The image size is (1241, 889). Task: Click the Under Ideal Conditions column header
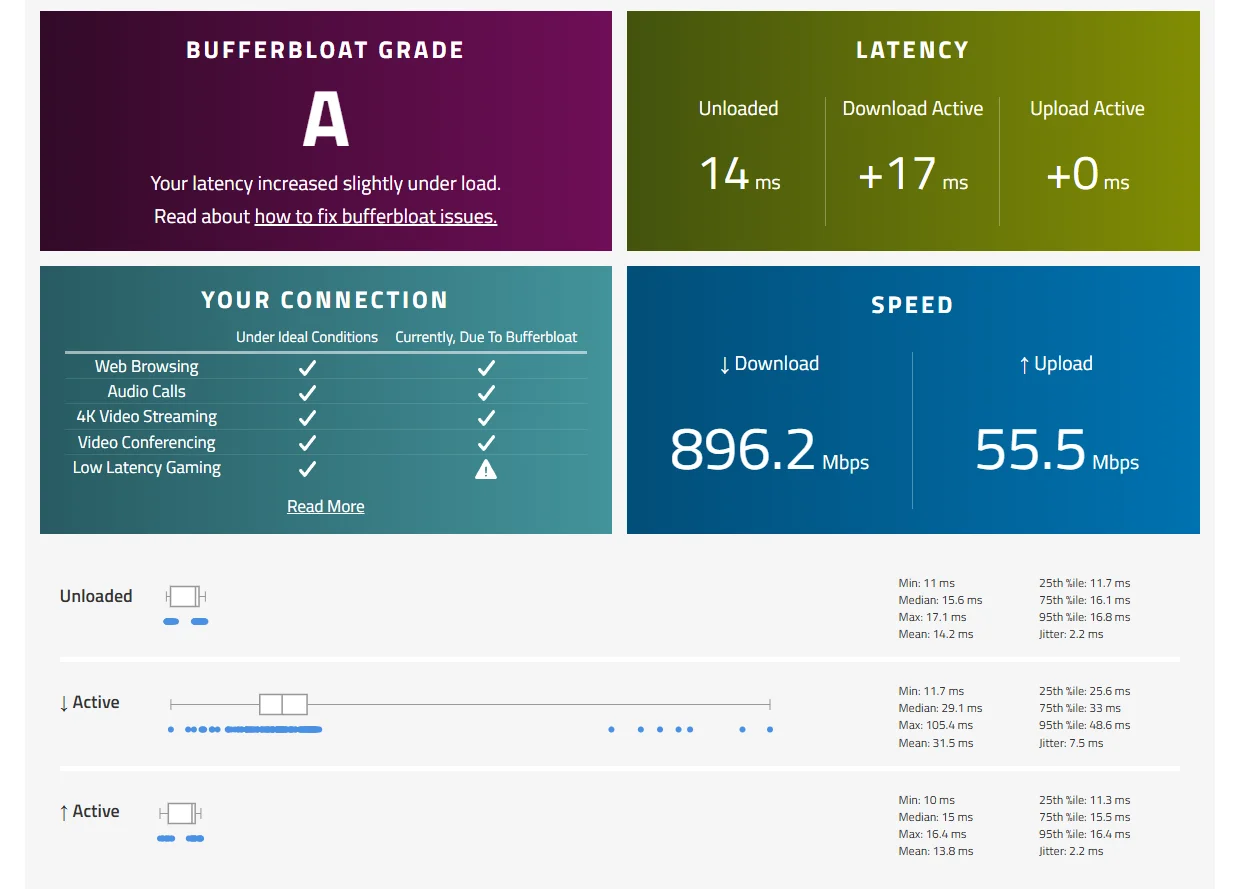coord(307,337)
